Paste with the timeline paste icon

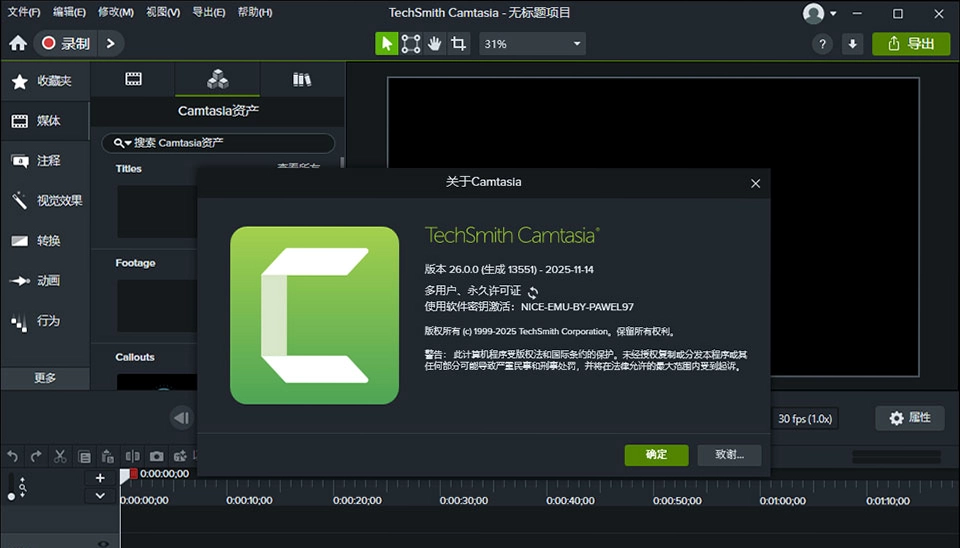[108, 456]
